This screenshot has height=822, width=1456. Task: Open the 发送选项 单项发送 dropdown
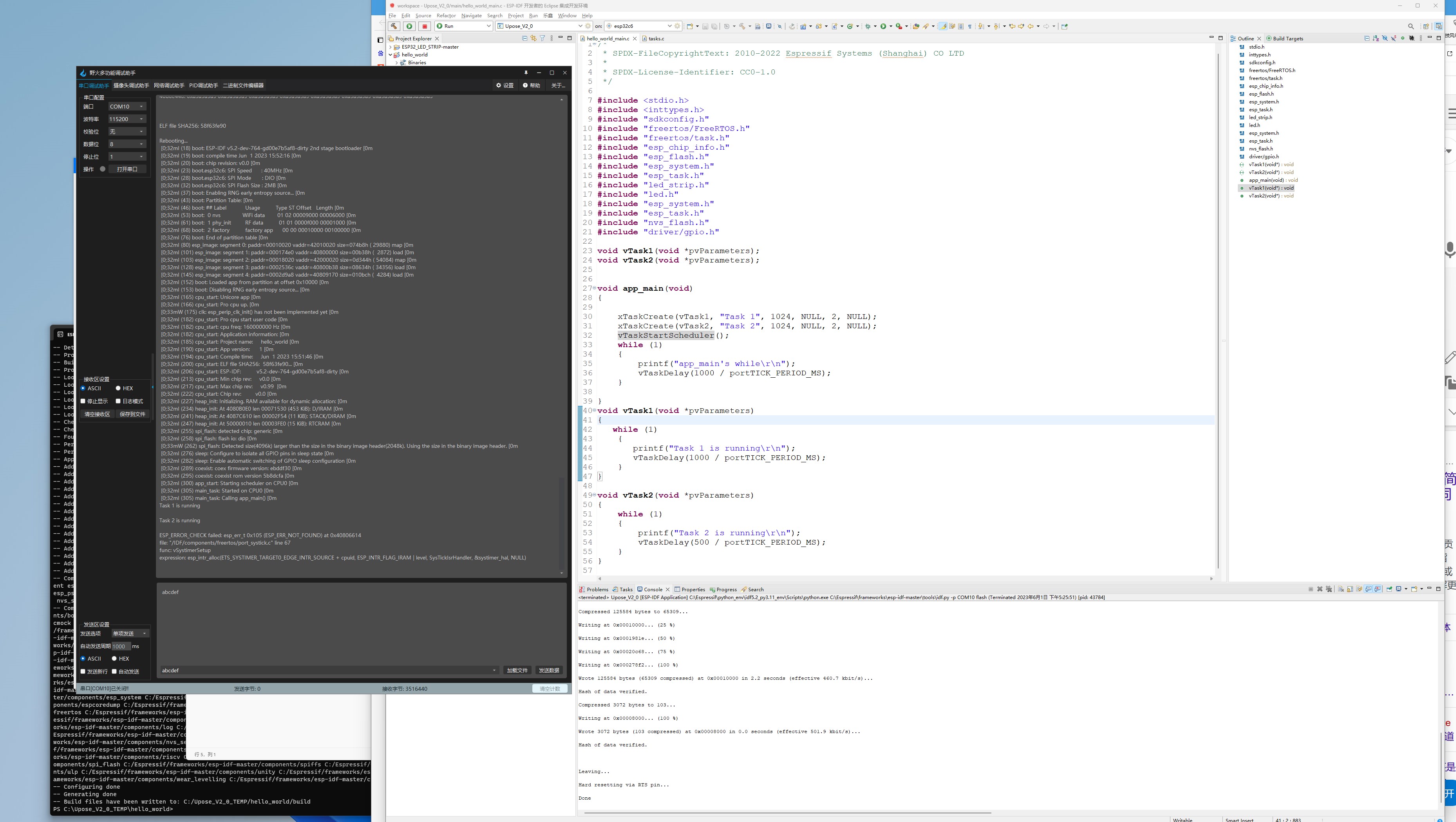(130, 633)
